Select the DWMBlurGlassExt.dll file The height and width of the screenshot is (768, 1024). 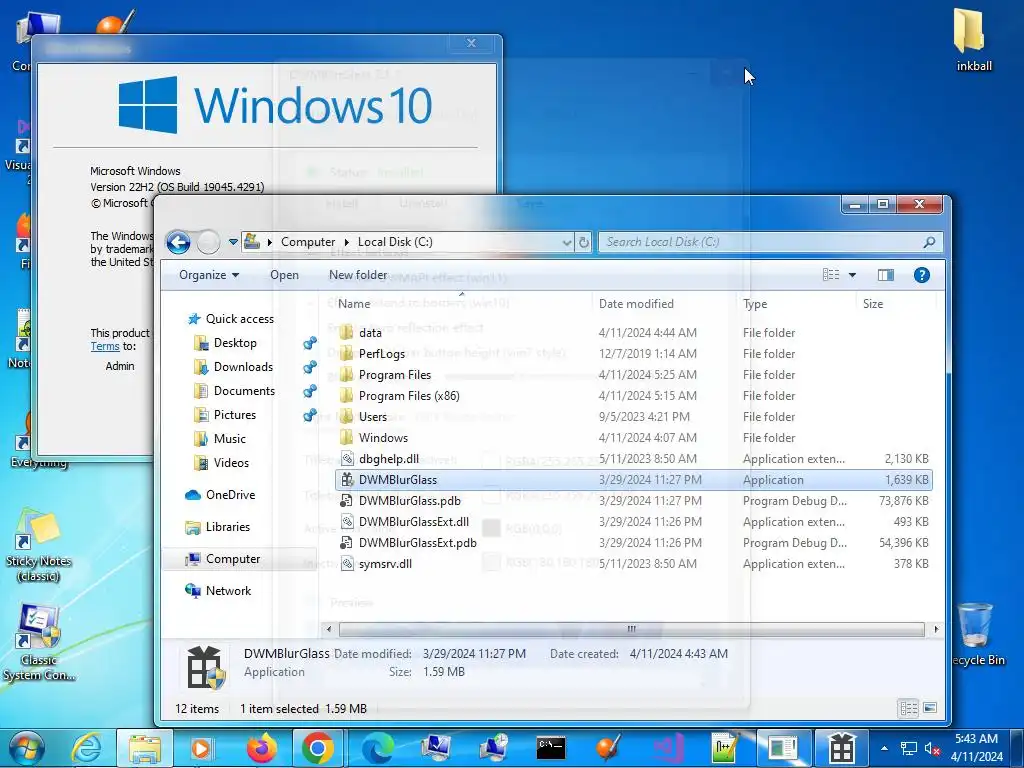point(413,522)
